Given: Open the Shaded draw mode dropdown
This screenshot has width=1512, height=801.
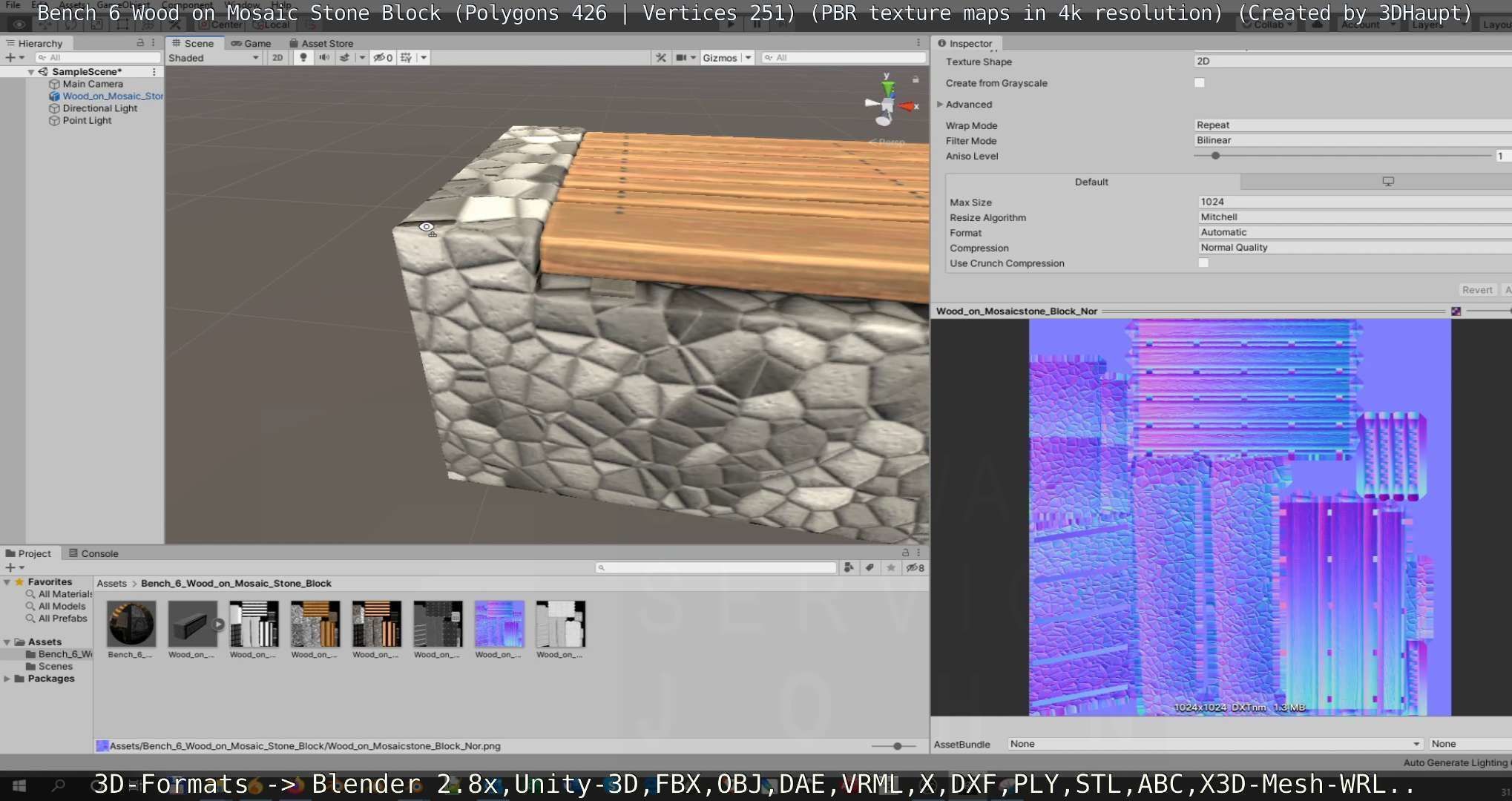Looking at the screenshot, I should point(214,58).
